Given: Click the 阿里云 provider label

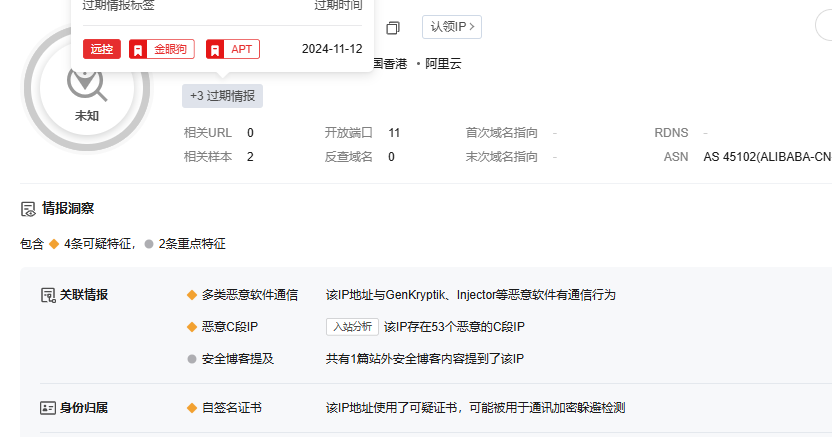Looking at the screenshot, I should tap(443, 64).
